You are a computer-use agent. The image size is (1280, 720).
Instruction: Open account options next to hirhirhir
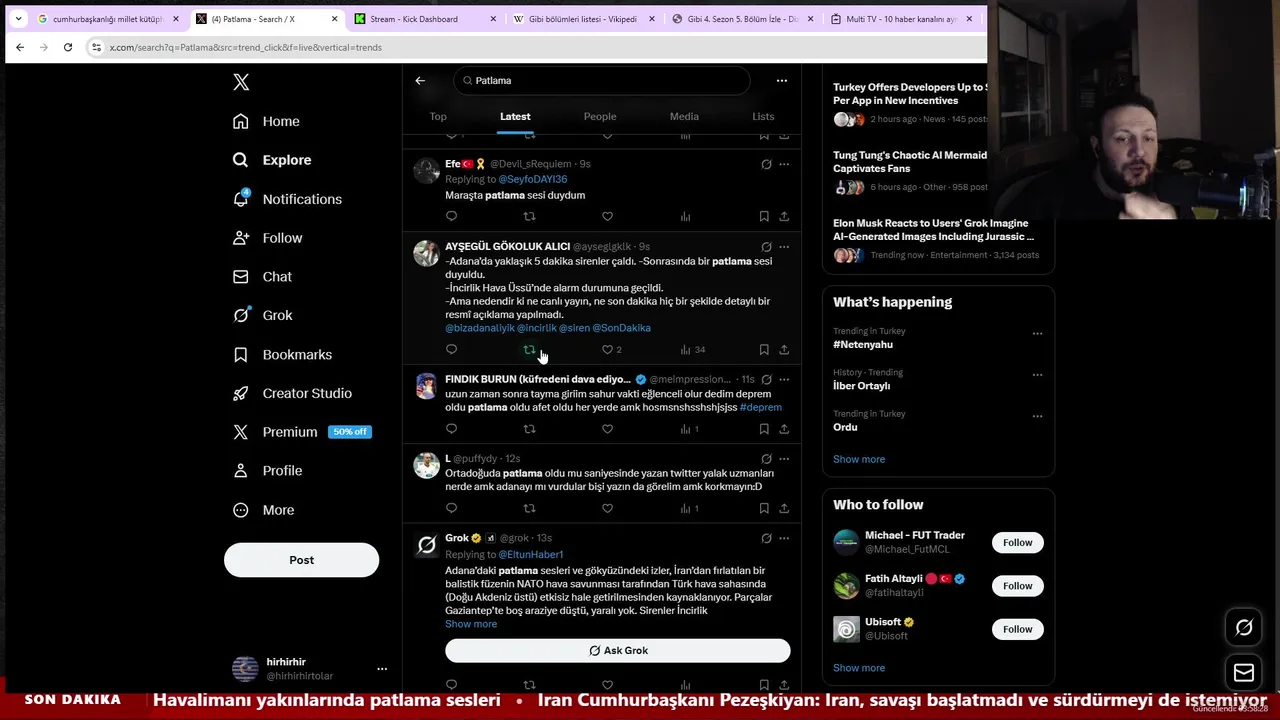coord(382,669)
